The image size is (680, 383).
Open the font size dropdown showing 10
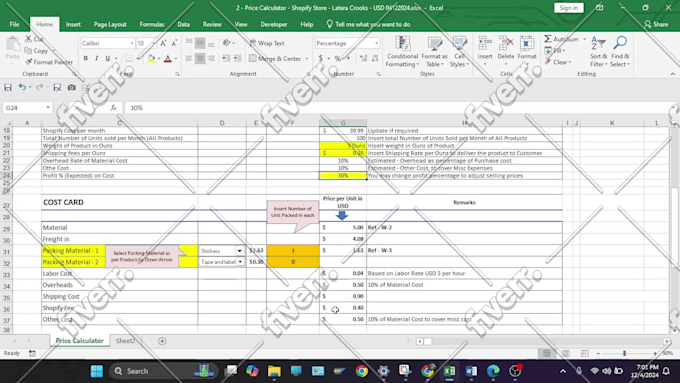(x=154, y=43)
